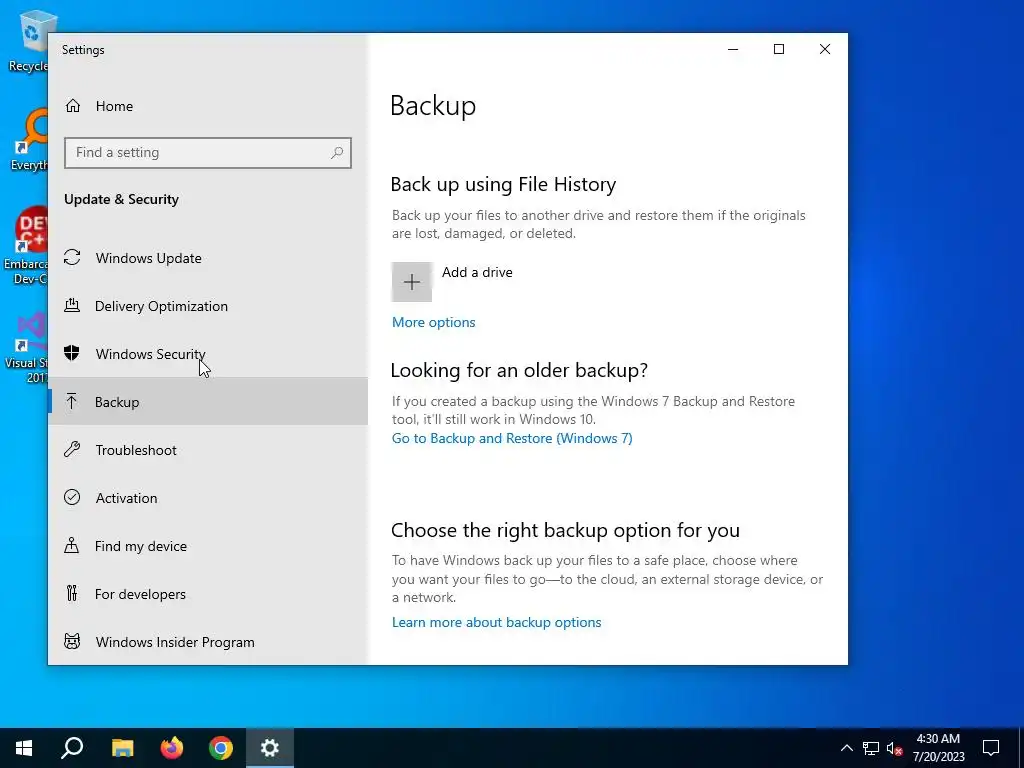This screenshot has height=768, width=1024.
Task: Select Troubleshoot in the sidebar
Action: (208, 449)
